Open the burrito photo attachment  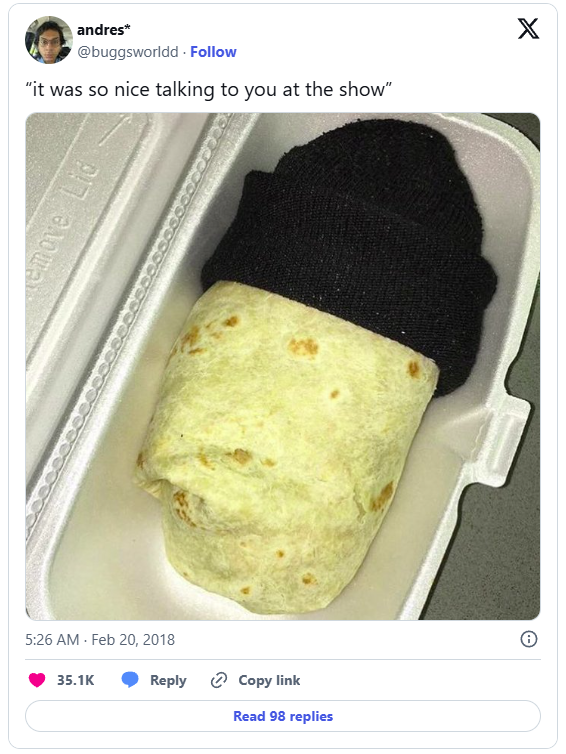click(x=283, y=366)
